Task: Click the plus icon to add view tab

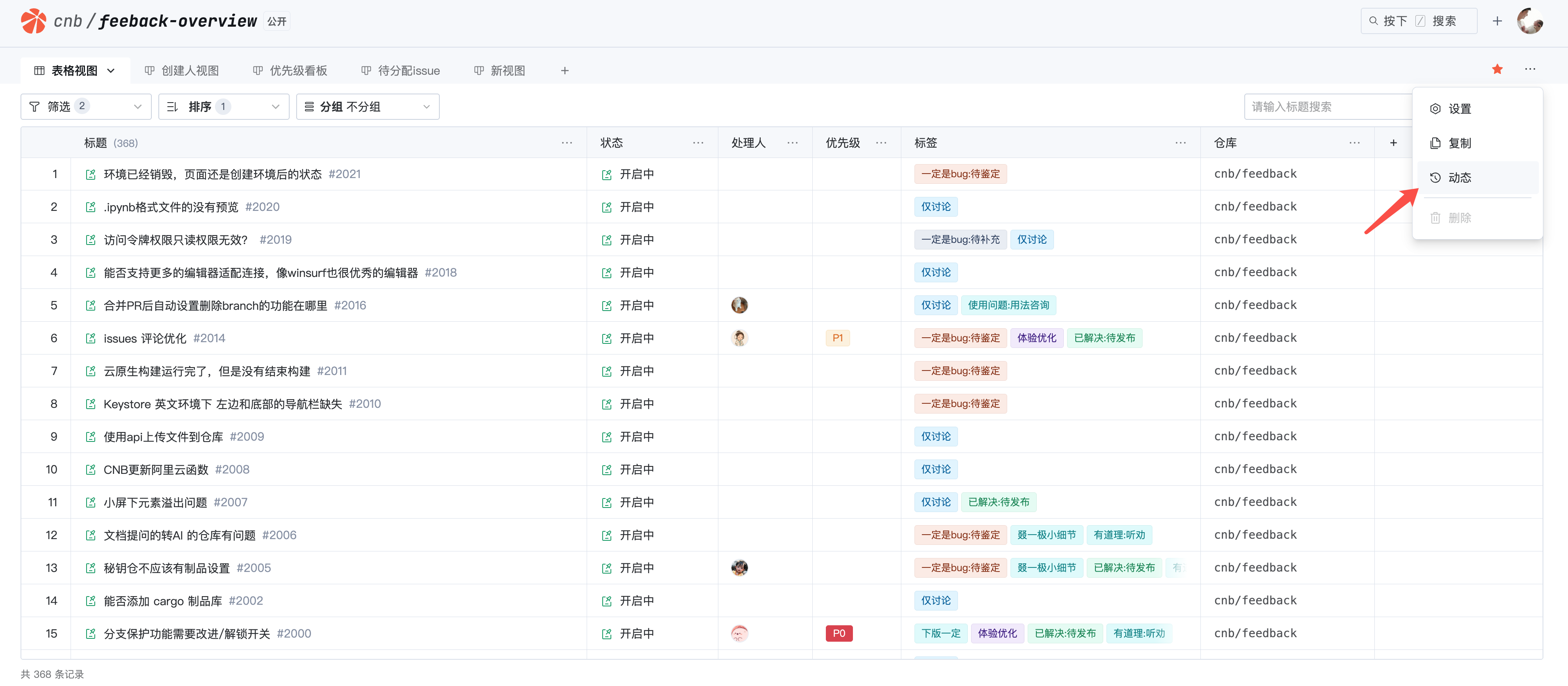Action: pos(564,71)
